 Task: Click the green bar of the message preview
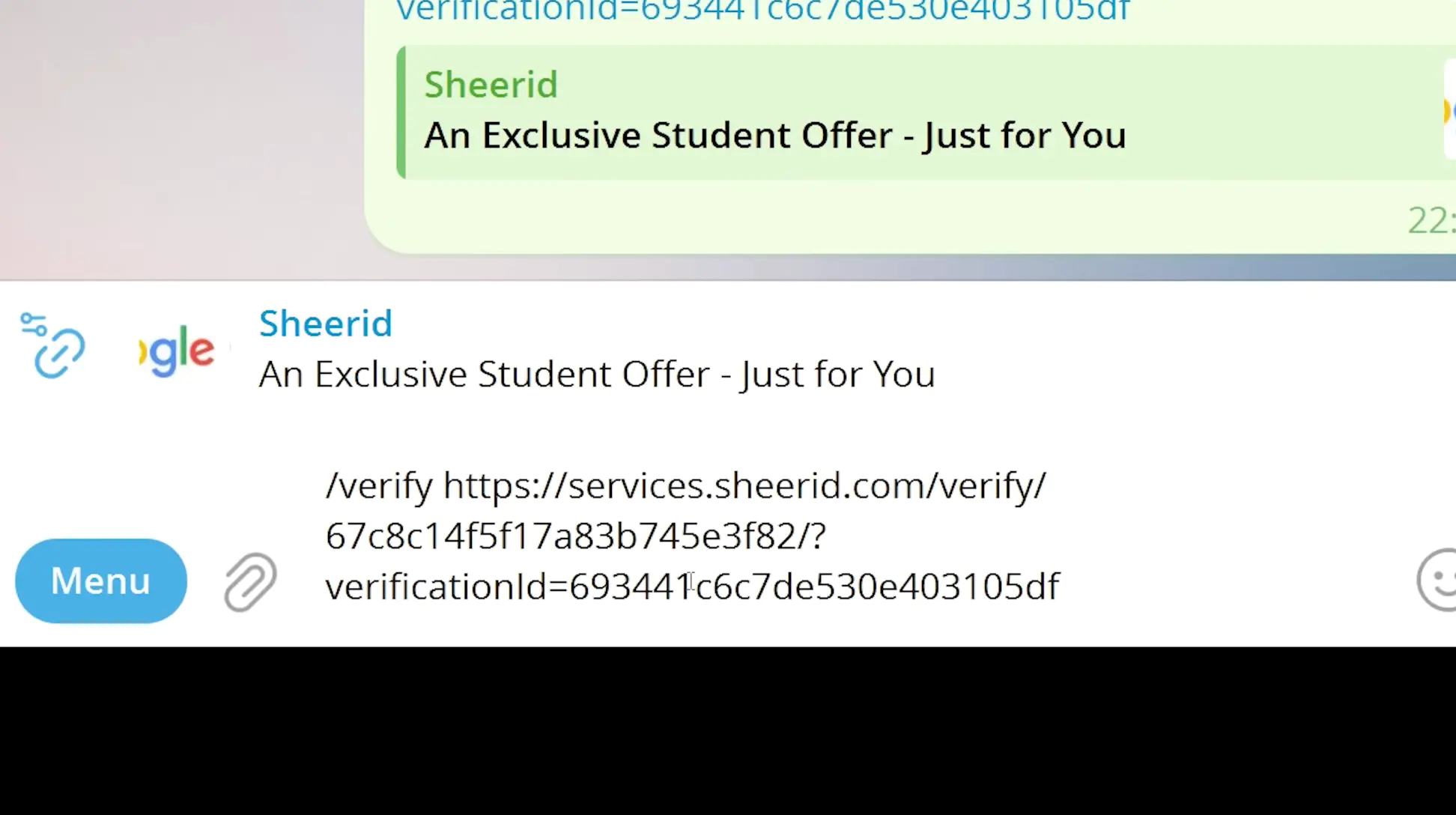click(x=401, y=112)
